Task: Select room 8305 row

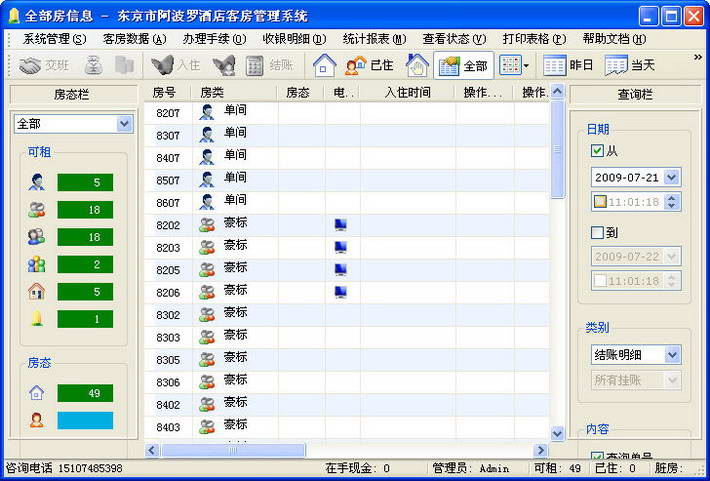Action: [x=347, y=360]
